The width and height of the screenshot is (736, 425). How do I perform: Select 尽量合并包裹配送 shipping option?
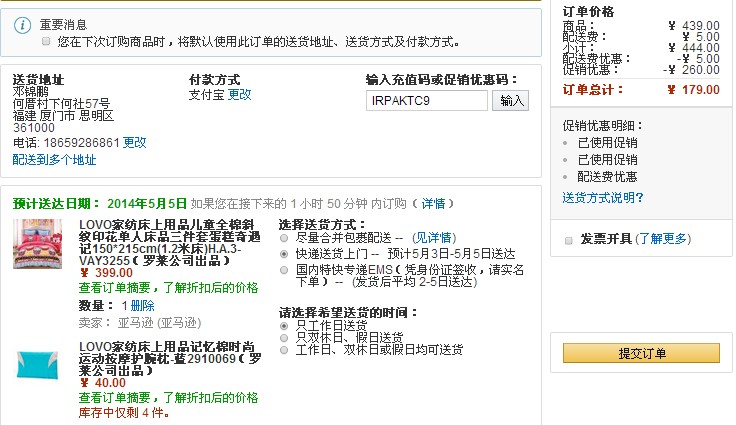[286, 239]
